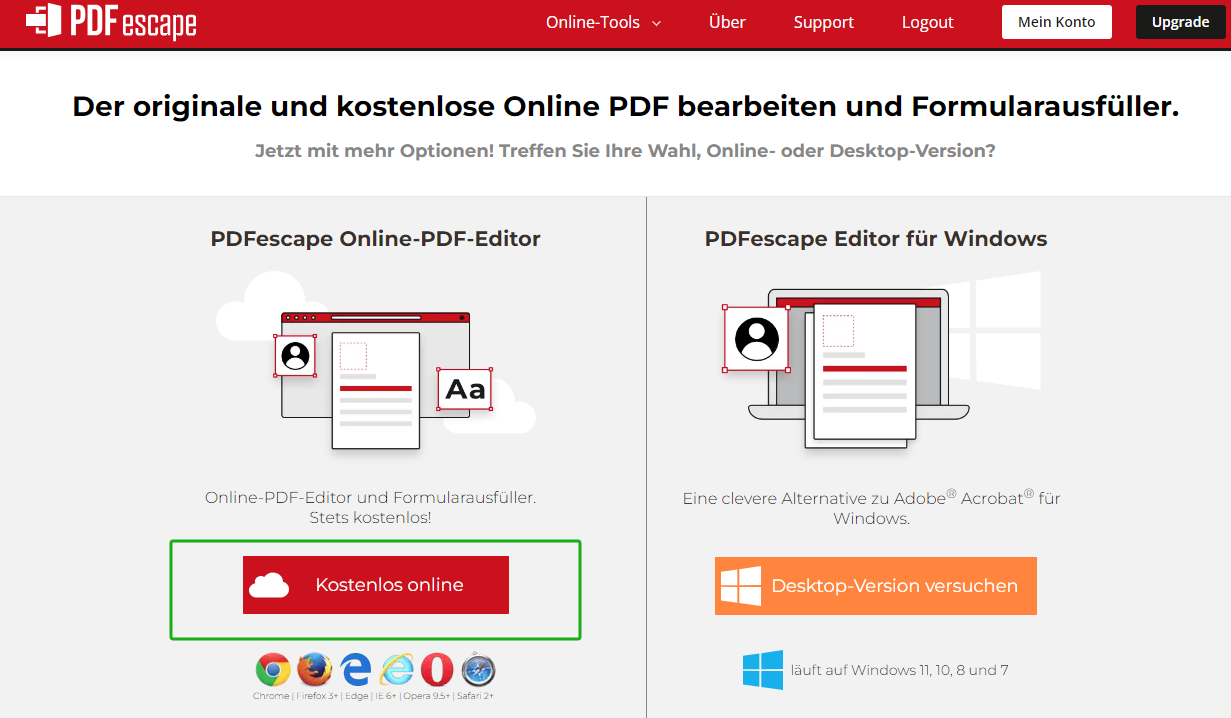
Task: Open the Support menu item
Action: tap(823, 22)
